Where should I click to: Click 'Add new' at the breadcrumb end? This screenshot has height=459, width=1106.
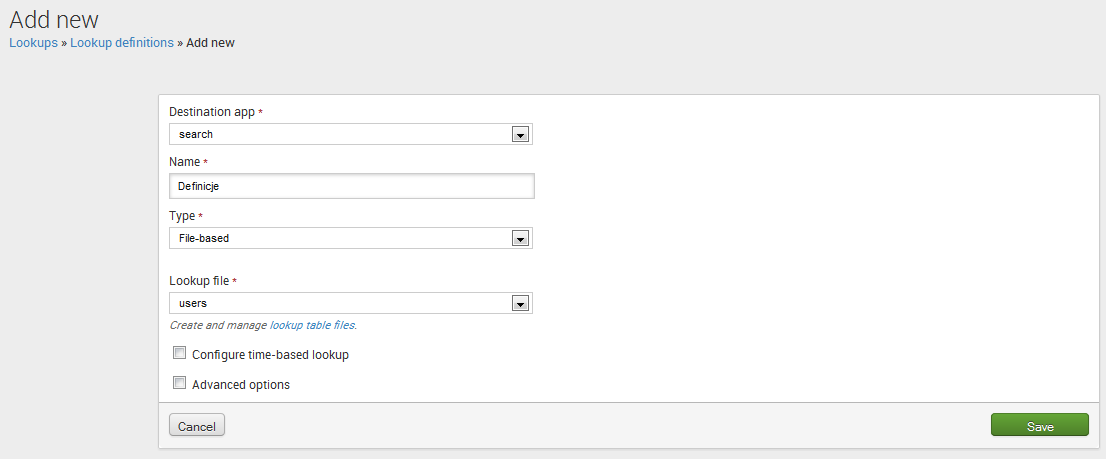tap(210, 43)
